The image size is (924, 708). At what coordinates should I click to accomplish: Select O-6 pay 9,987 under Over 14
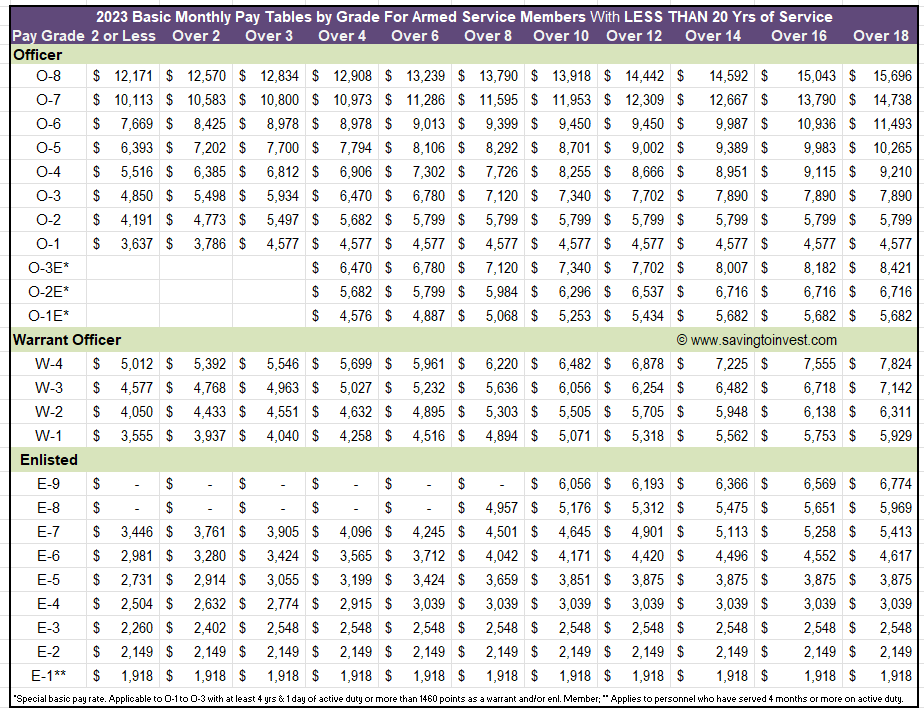pyautogui.click(x=732, y=124)
